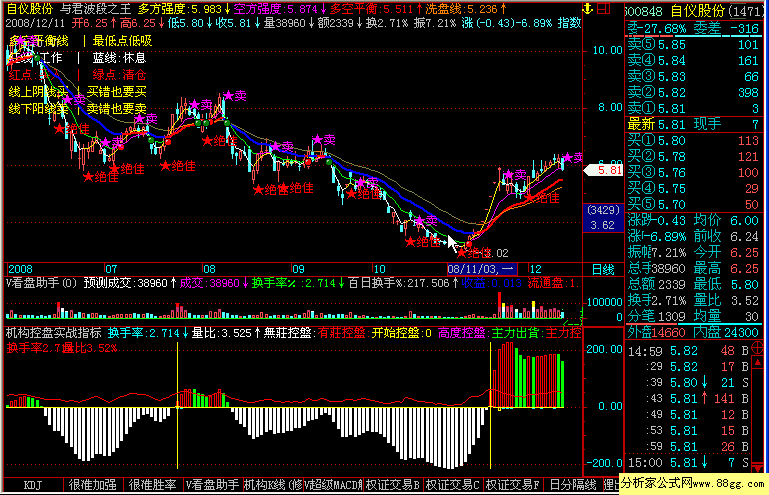Click the red window-layout grid icon
This screenshot has height=495, width=769.
(x=604, y=8)
